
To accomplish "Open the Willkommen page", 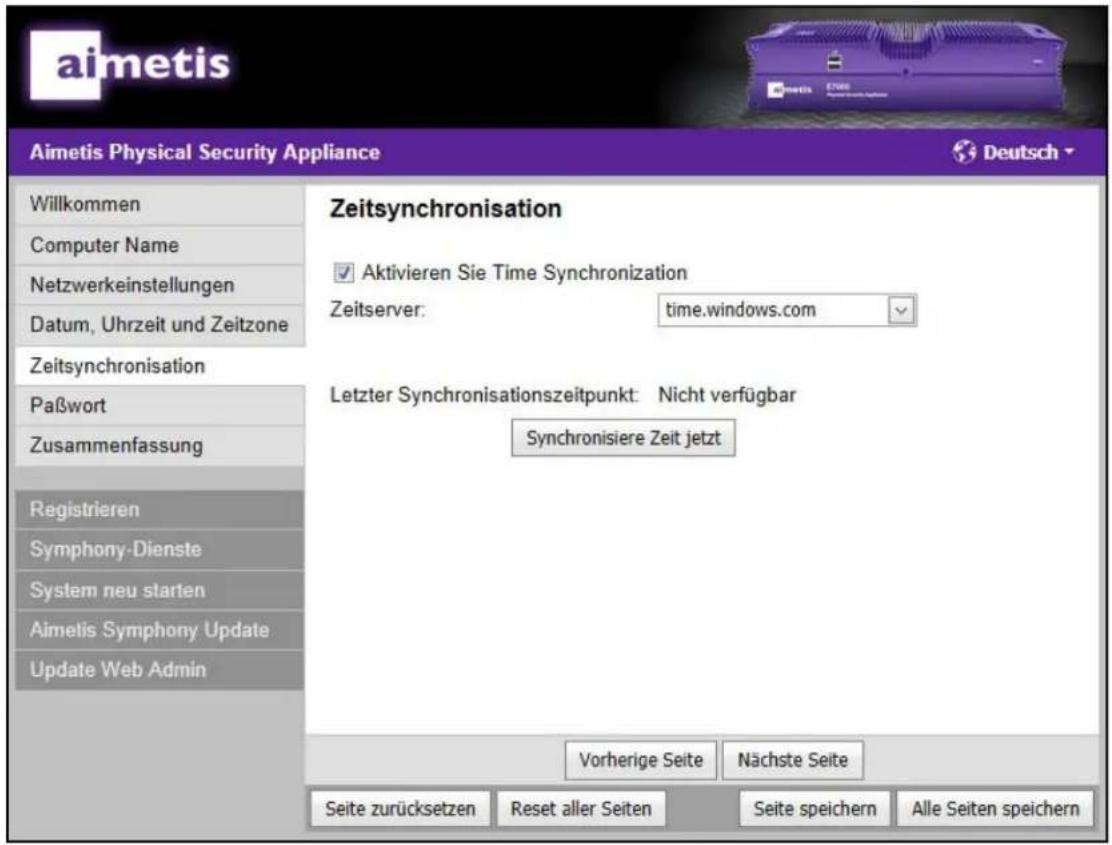I will pyautogui.click(x=160, y=204).
